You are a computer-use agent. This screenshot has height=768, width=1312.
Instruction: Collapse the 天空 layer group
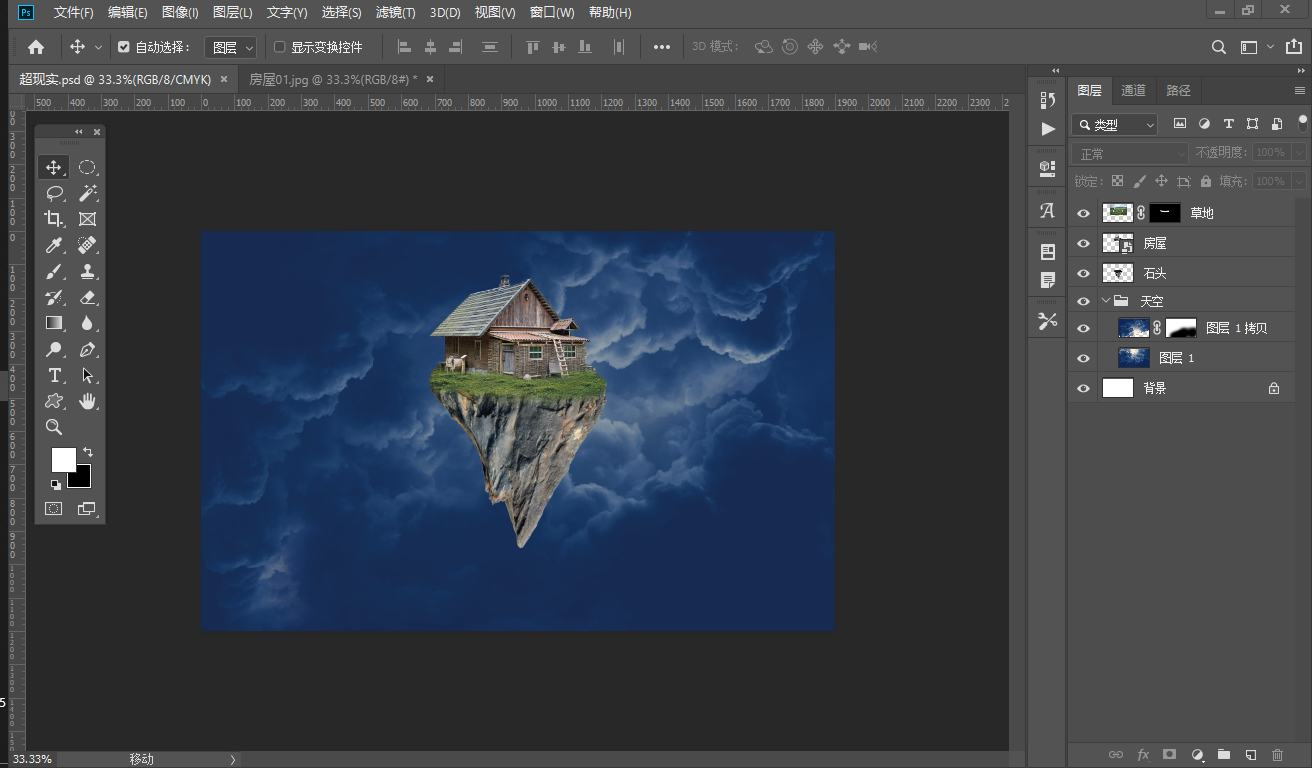pos(1106,301)
